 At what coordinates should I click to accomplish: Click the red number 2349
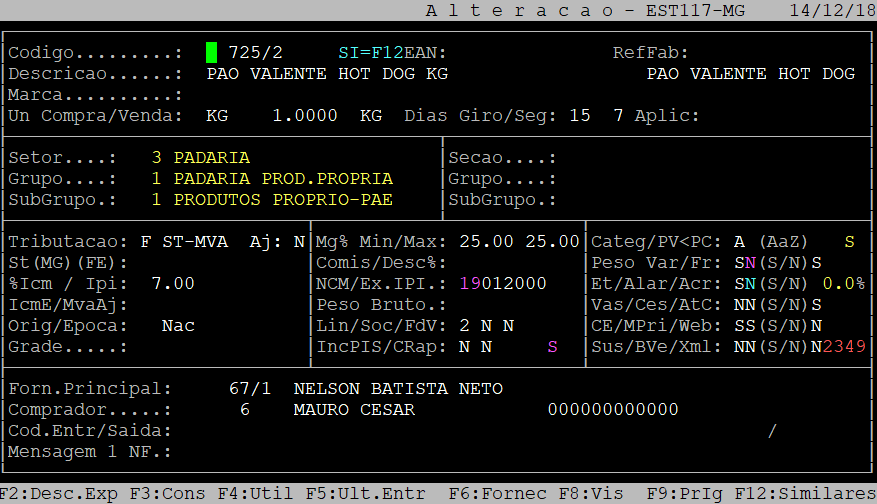tap(844, 347)
